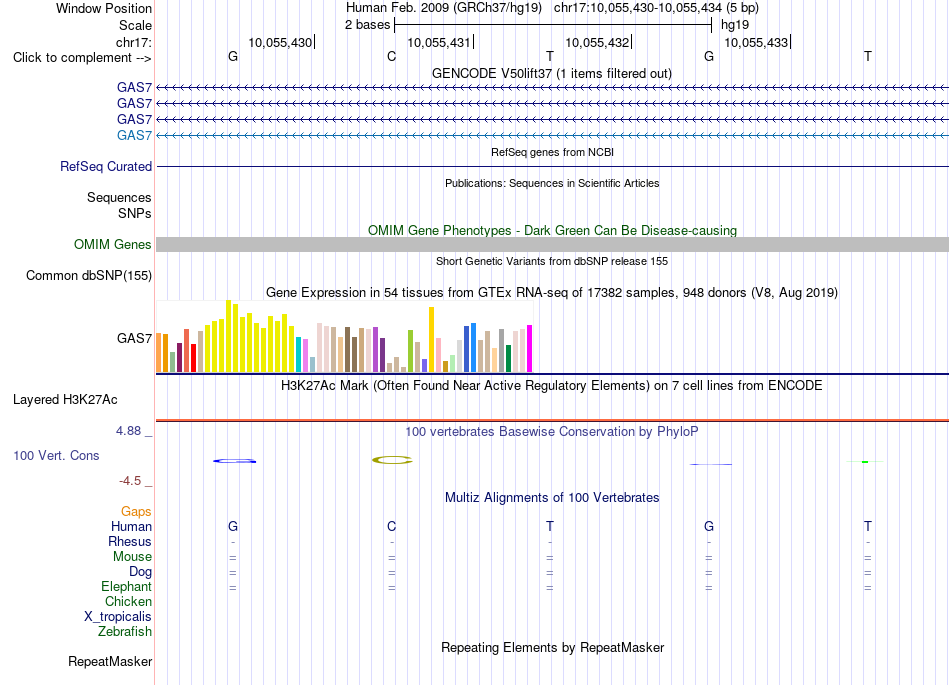The width and height of the screenshot is (950, 685).
Task: Click the 2 bases scale bar
Action: coord(553,25)
